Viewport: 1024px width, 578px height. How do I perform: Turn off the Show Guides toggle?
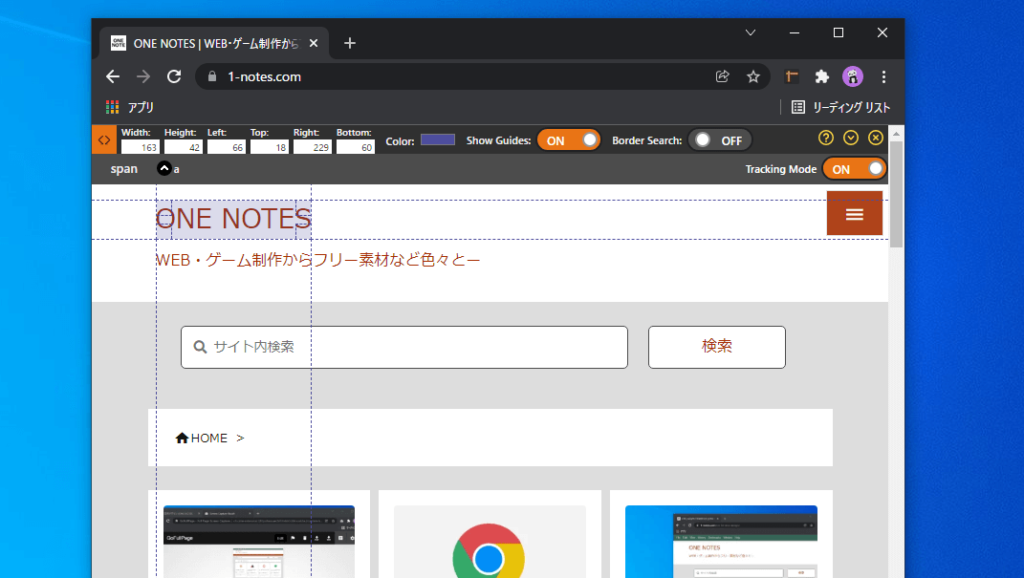tap(569, 139)
